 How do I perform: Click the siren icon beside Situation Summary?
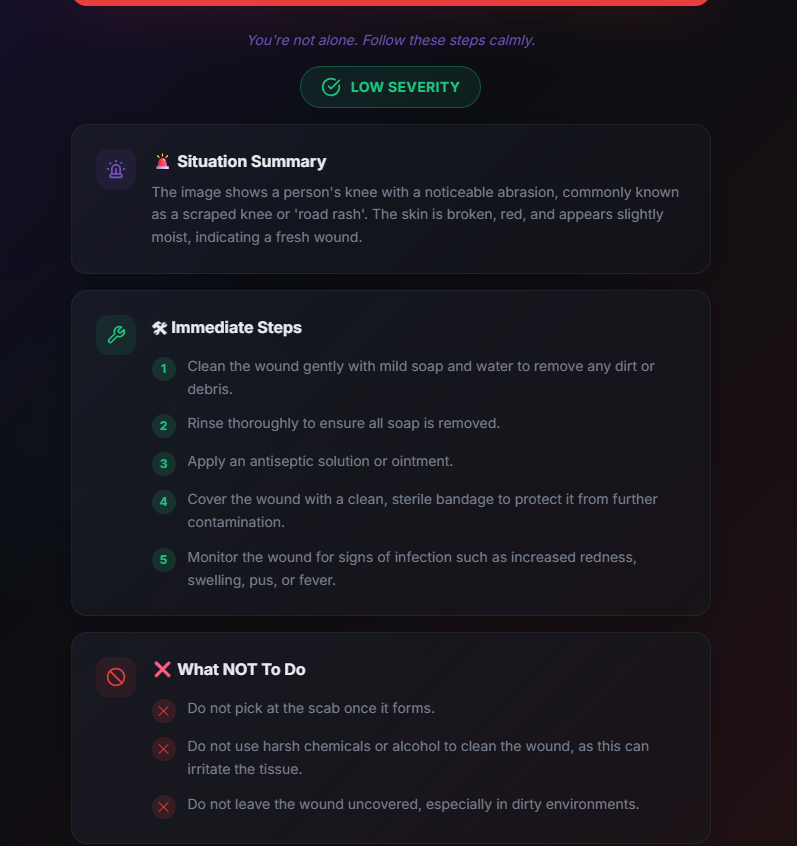point(116,169)
